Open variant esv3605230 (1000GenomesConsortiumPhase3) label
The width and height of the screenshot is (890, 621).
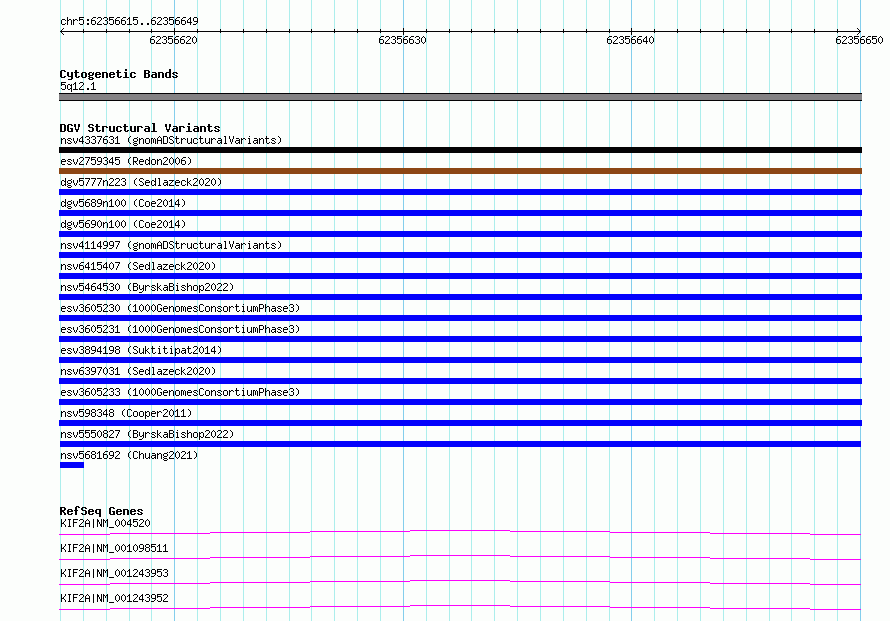(180, 308)
